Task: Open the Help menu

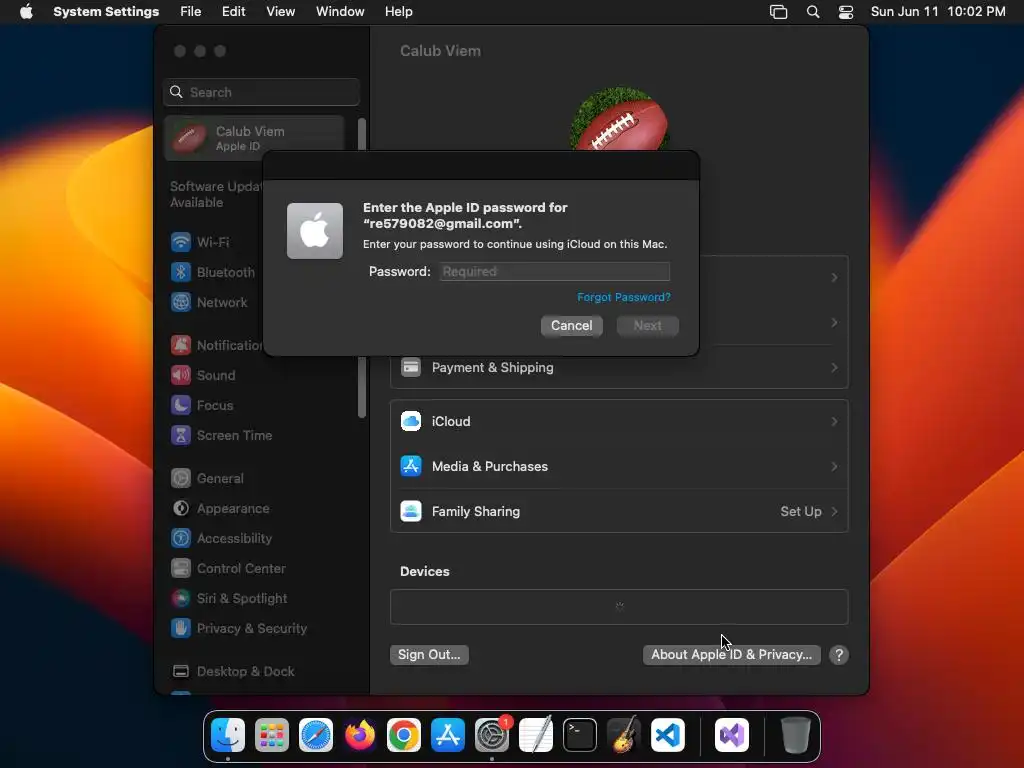Action: tap(398, 12)
